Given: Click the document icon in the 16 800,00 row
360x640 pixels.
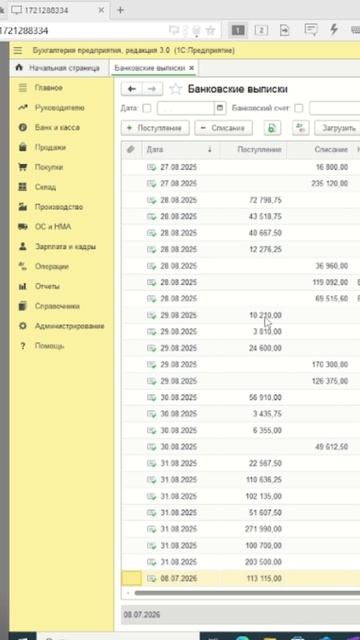Looking at the screenshot, I should click(151, 167).
